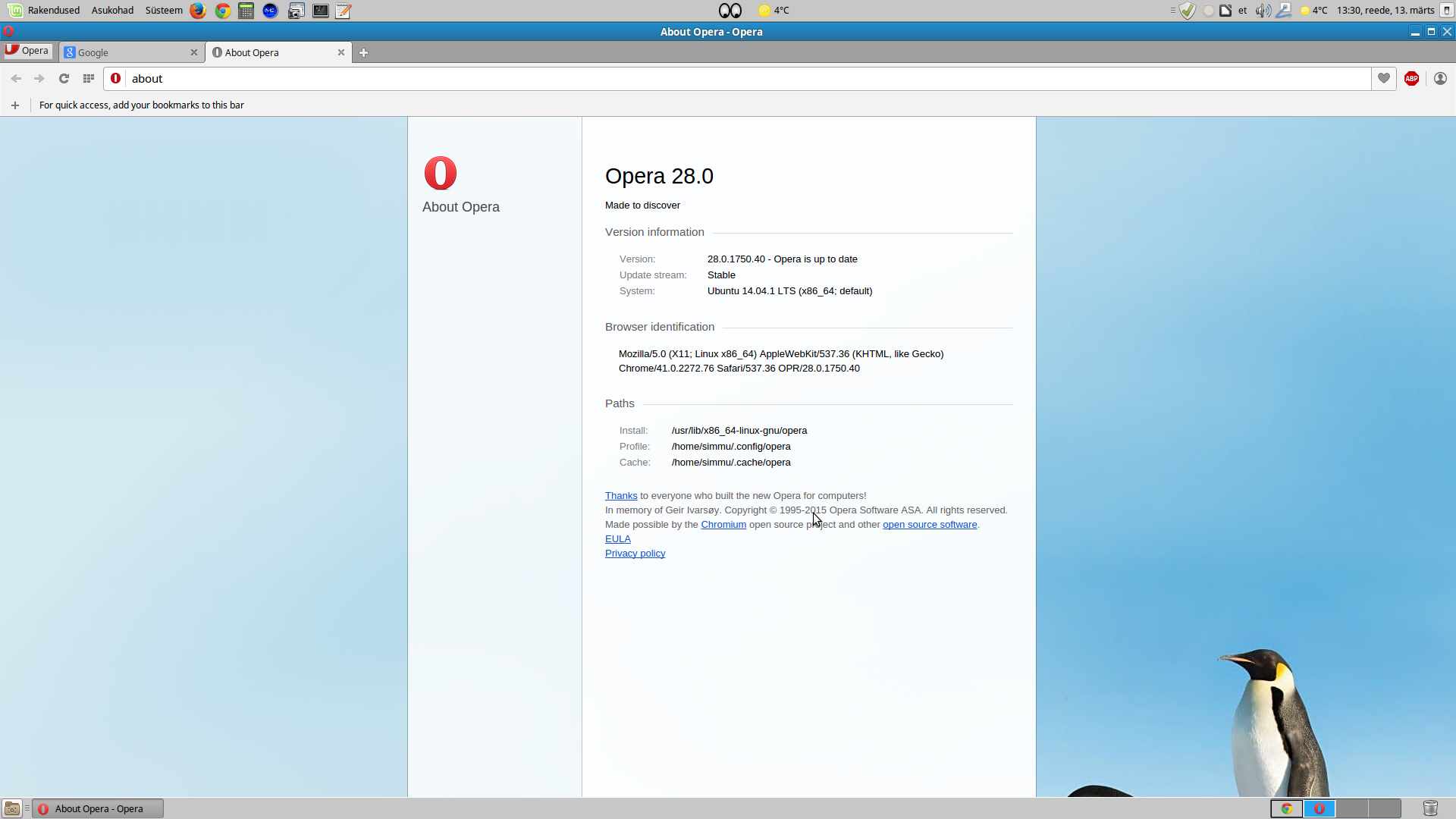Screen dimensions: 1456x819
Task: Open the clock calendar 13:30 reede
Action: [x=1385, y=11]
